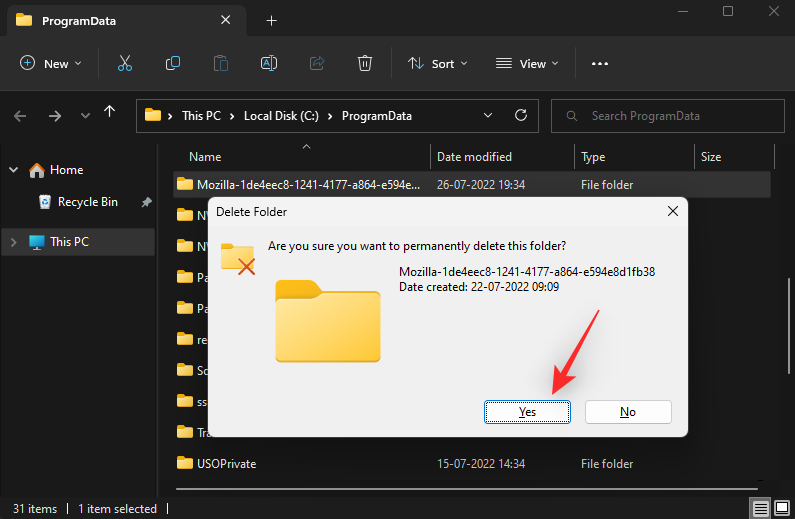Click the USOPrivate folder icon
795x519 pixels.
[x=185, y=463]
